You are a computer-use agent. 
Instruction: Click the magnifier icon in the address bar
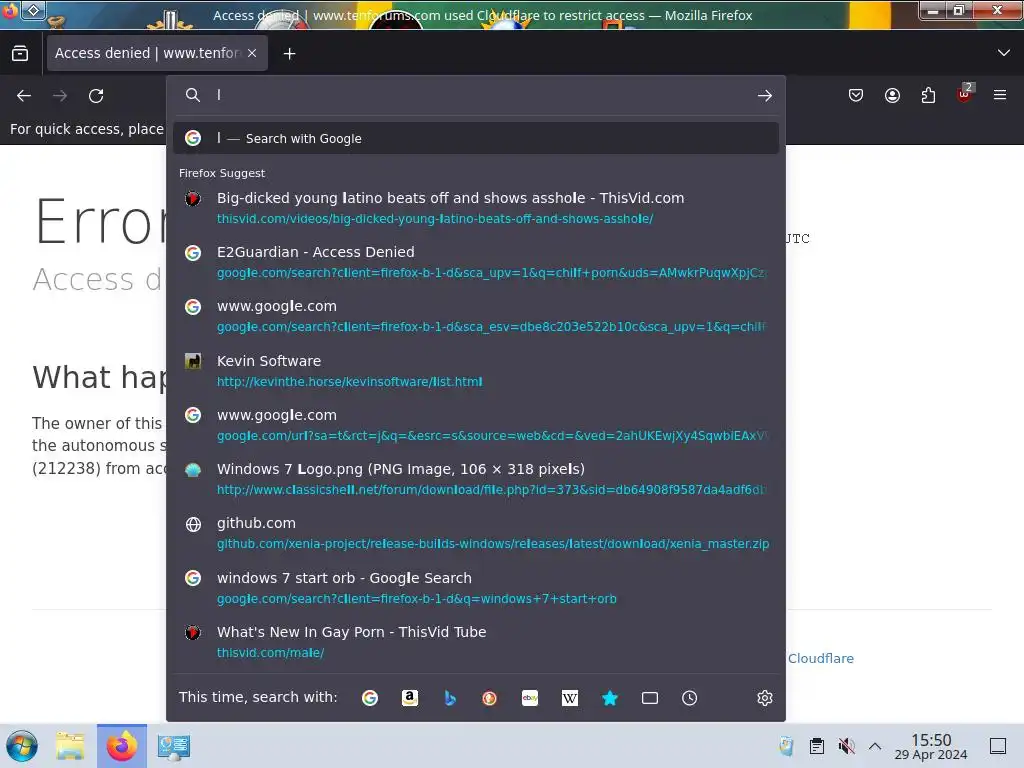point(193,95)
